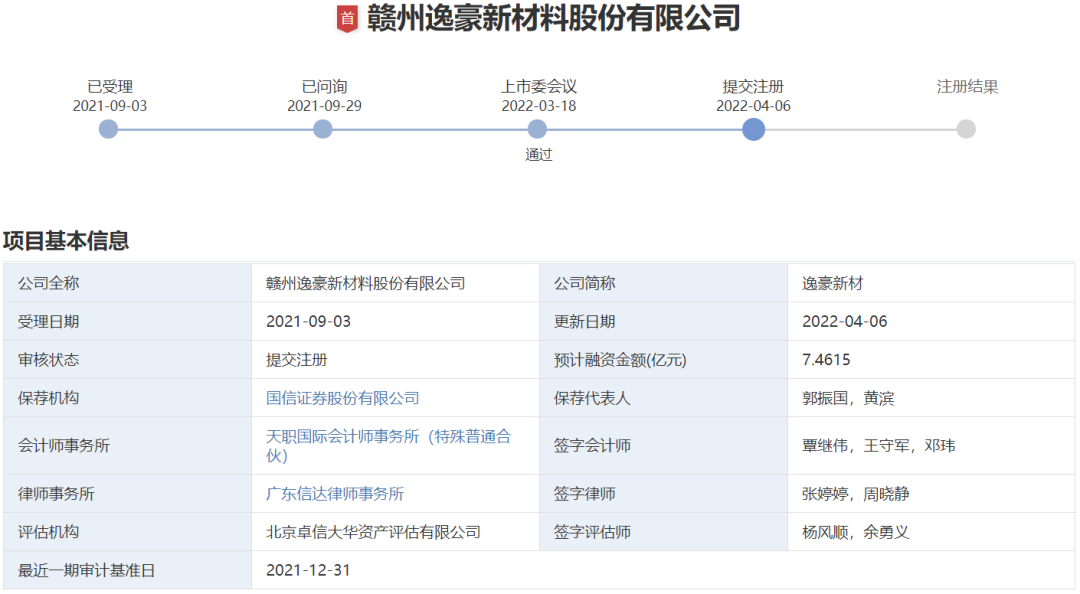Select the 已问询 2021-09-29 timeline dot
The height and width of the screenshot is (594, 1080).
coord(322,129)
